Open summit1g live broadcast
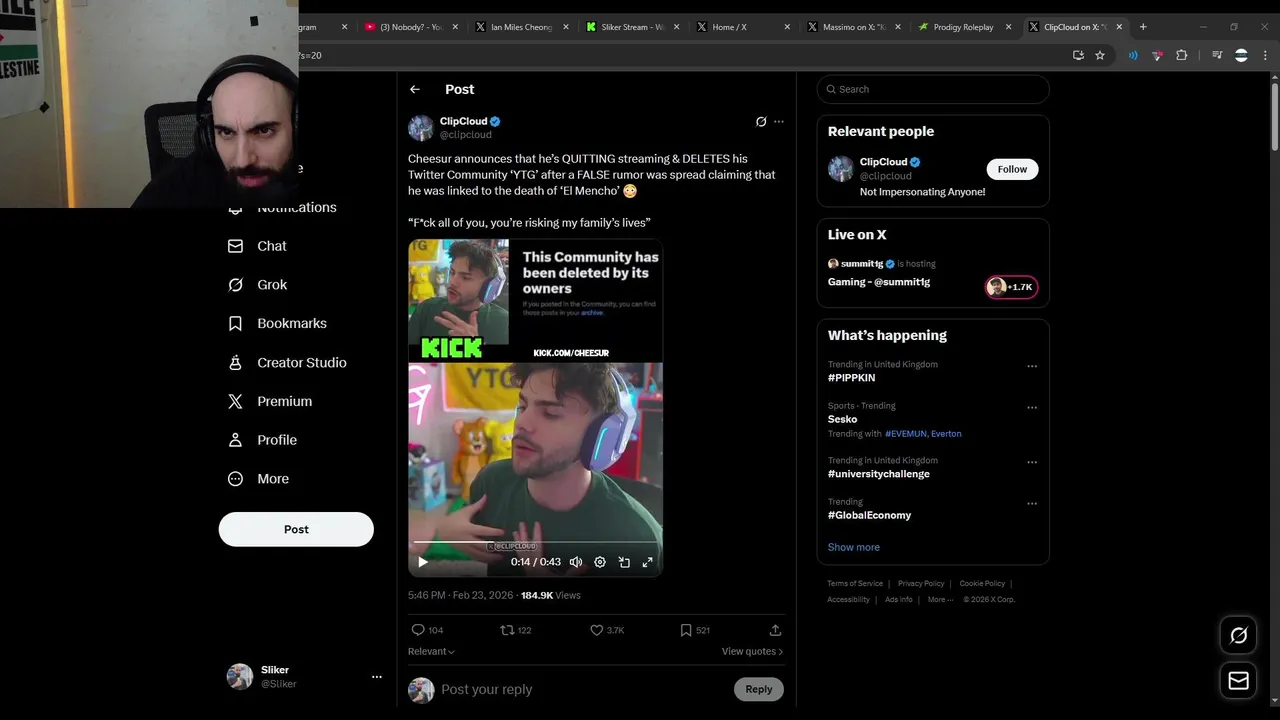 point(879,282)
